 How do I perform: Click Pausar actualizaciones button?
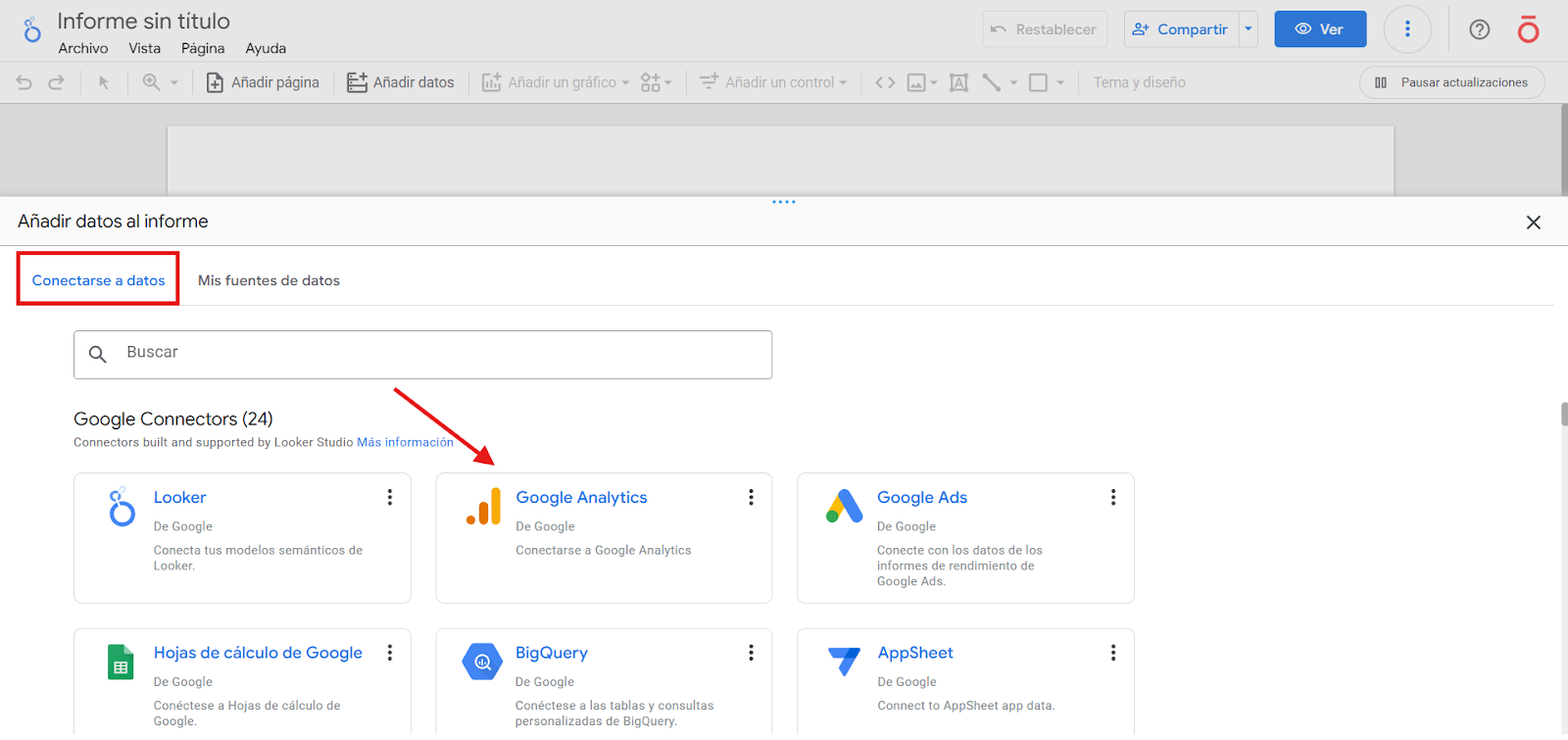tap(1452, 82)
